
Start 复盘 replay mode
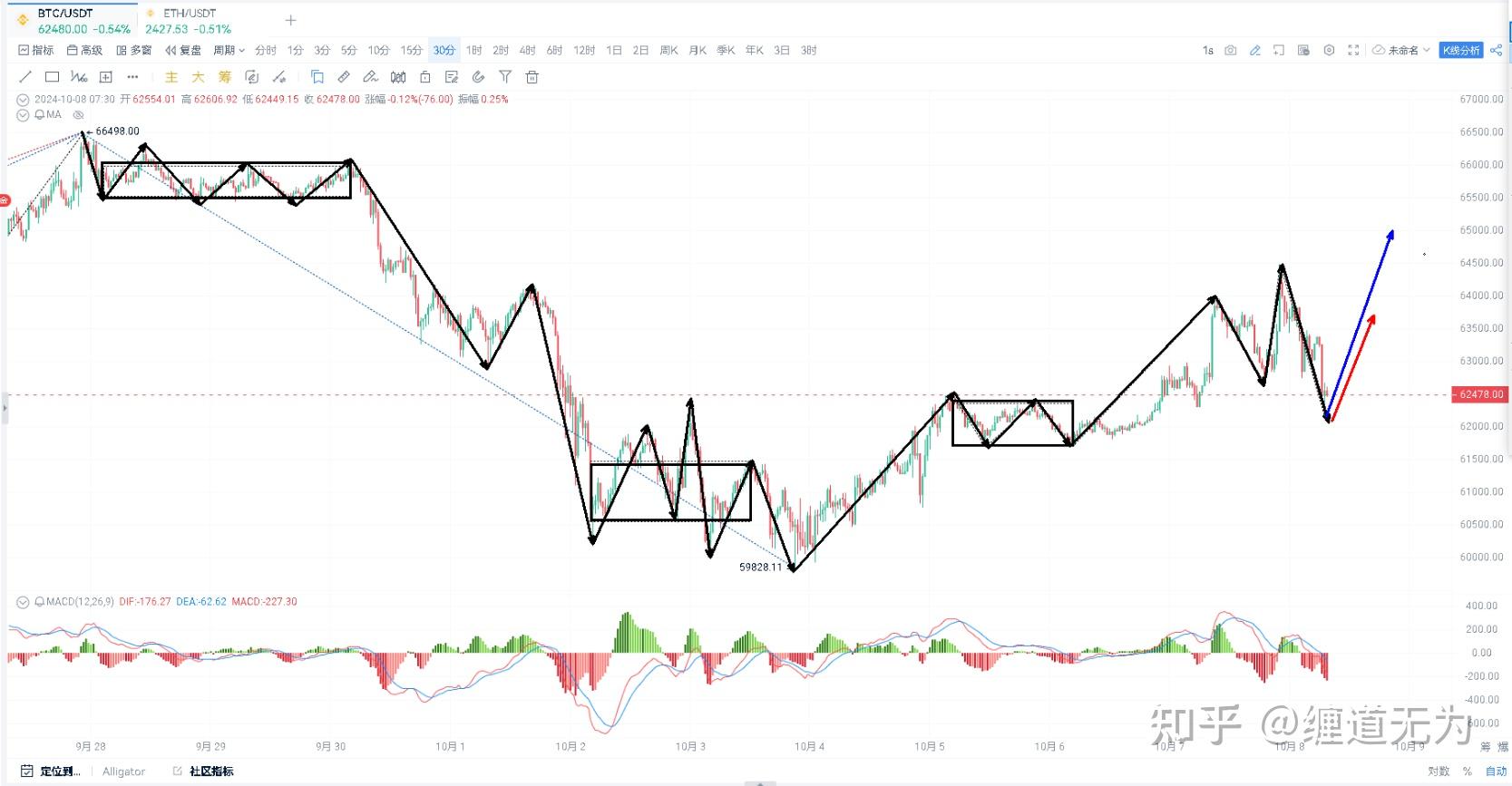coord(183,51)
